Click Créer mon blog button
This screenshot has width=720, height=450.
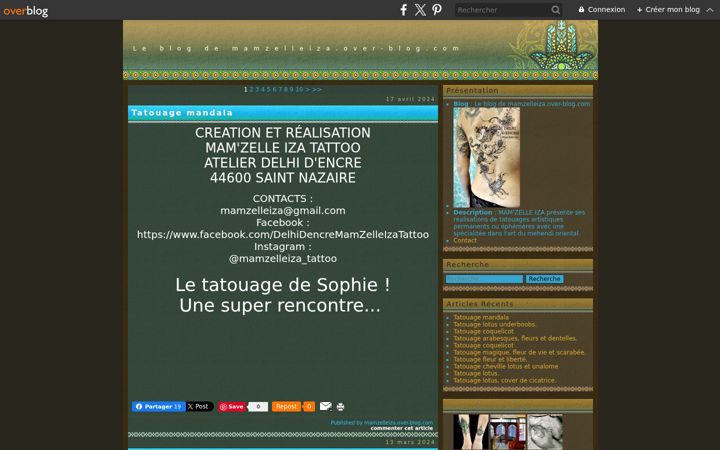(669, 9)
